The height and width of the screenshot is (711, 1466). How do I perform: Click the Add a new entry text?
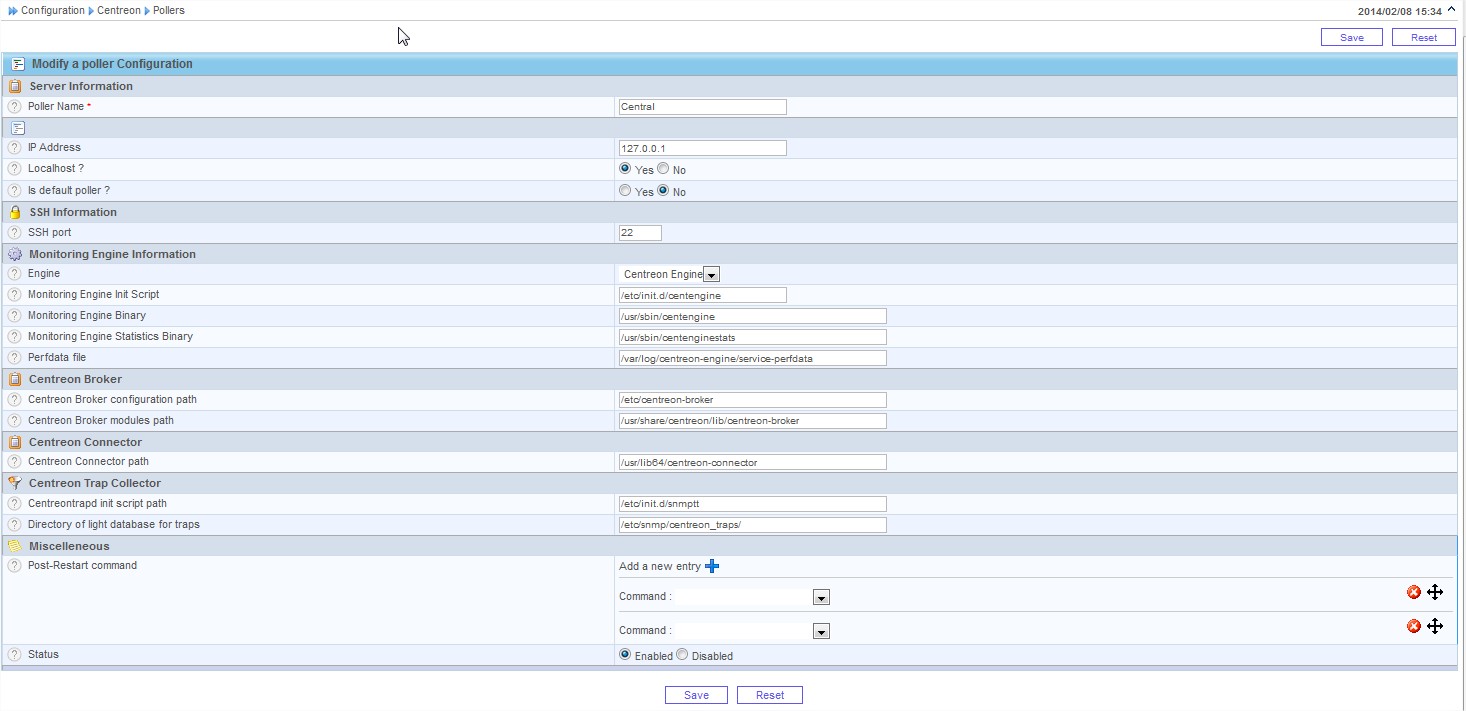[x=660, y=566]
